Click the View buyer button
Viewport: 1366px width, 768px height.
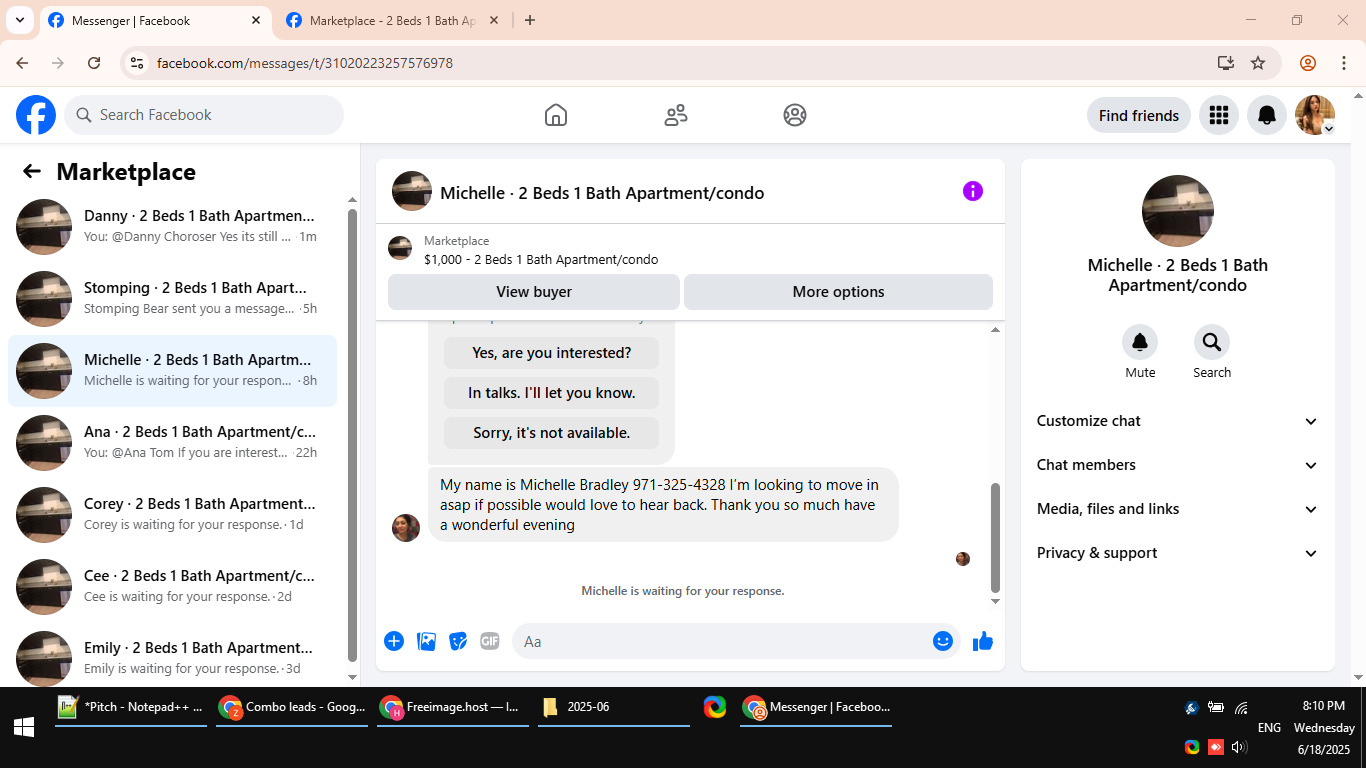(x=534, y=292)
